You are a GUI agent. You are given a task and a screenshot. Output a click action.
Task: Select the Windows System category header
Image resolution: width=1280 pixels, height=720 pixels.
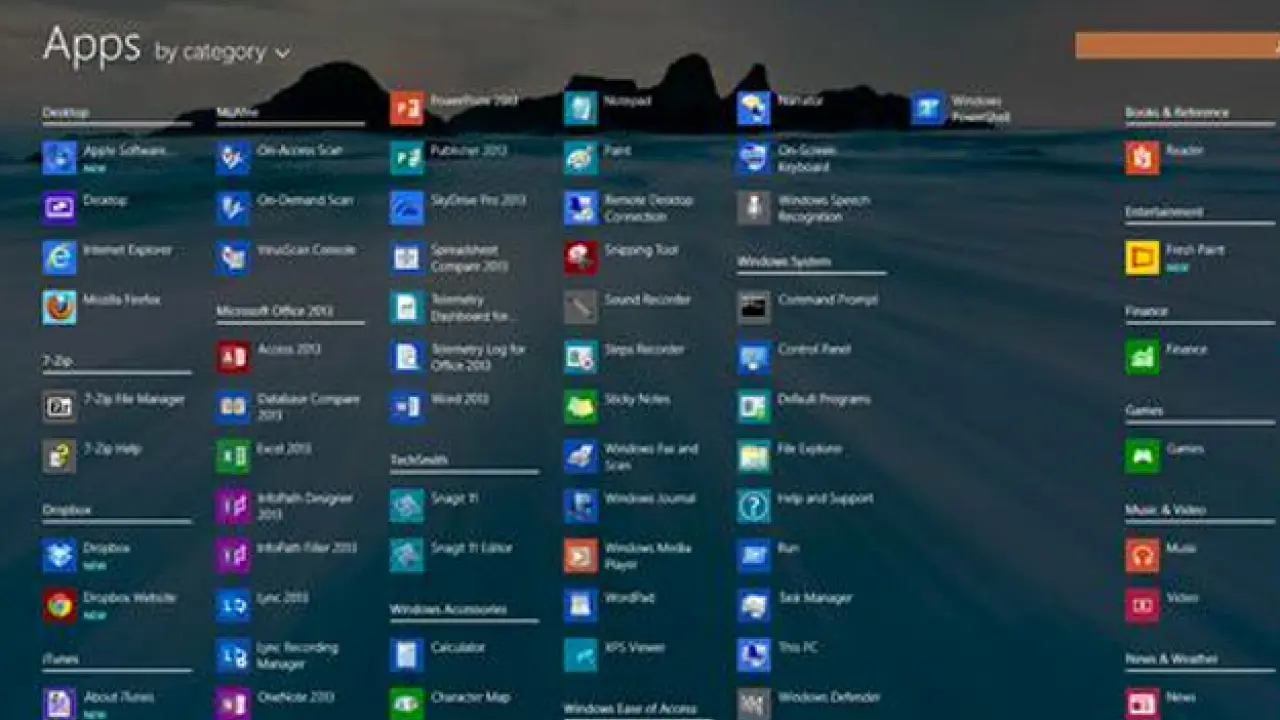point(784,262)
